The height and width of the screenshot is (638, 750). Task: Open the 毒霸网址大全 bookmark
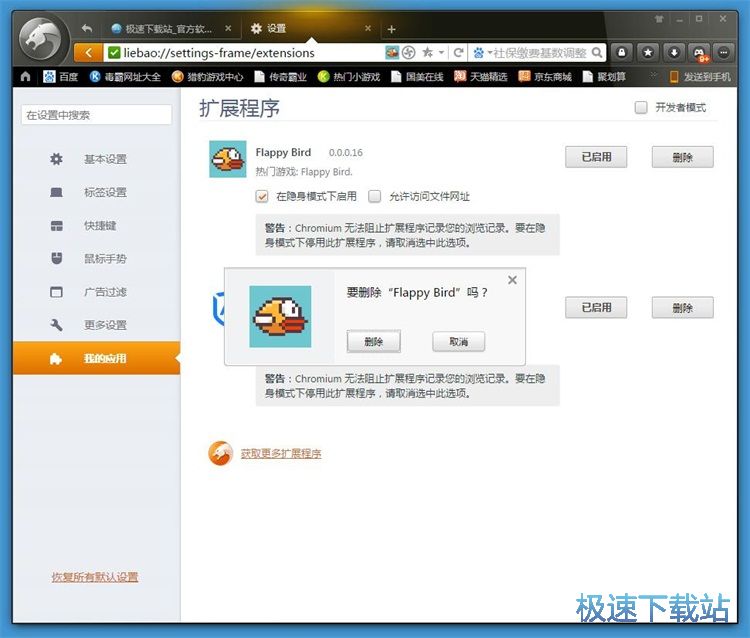[125, 77]
